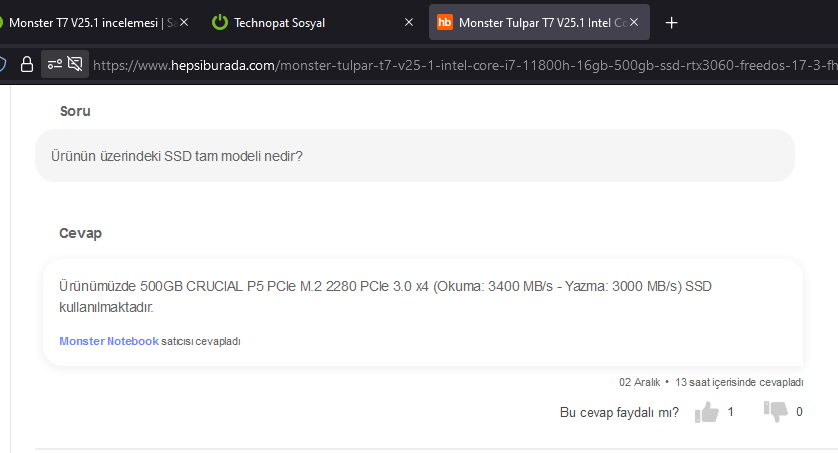
Task: Close the Technopat Sosyal tab
Action: click(408, 22)
